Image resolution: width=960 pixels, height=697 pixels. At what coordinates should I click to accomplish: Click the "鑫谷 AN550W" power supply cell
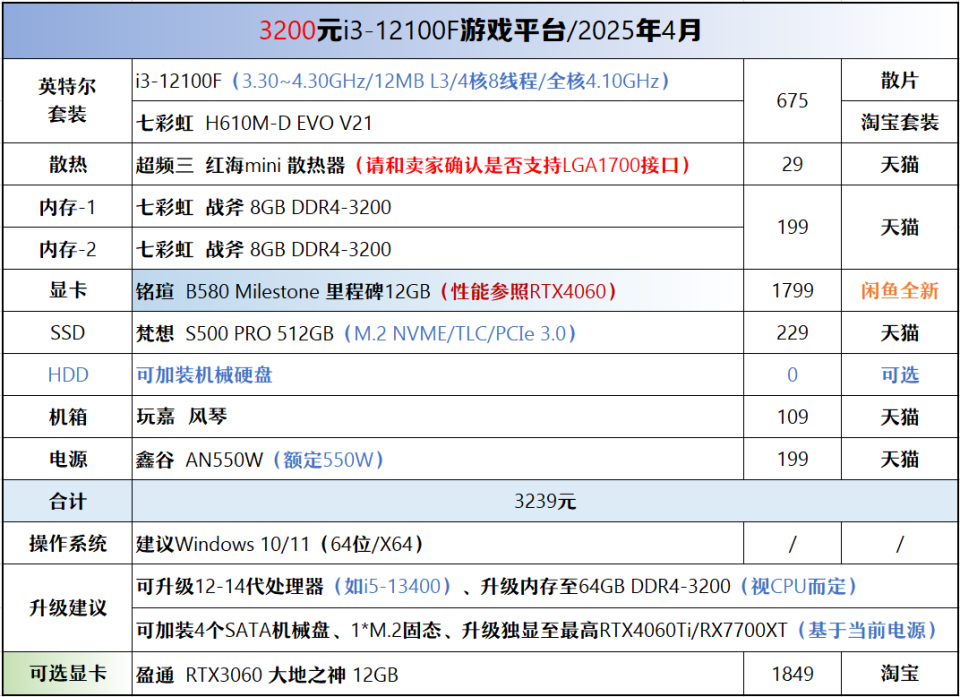[x=438, y=459]
